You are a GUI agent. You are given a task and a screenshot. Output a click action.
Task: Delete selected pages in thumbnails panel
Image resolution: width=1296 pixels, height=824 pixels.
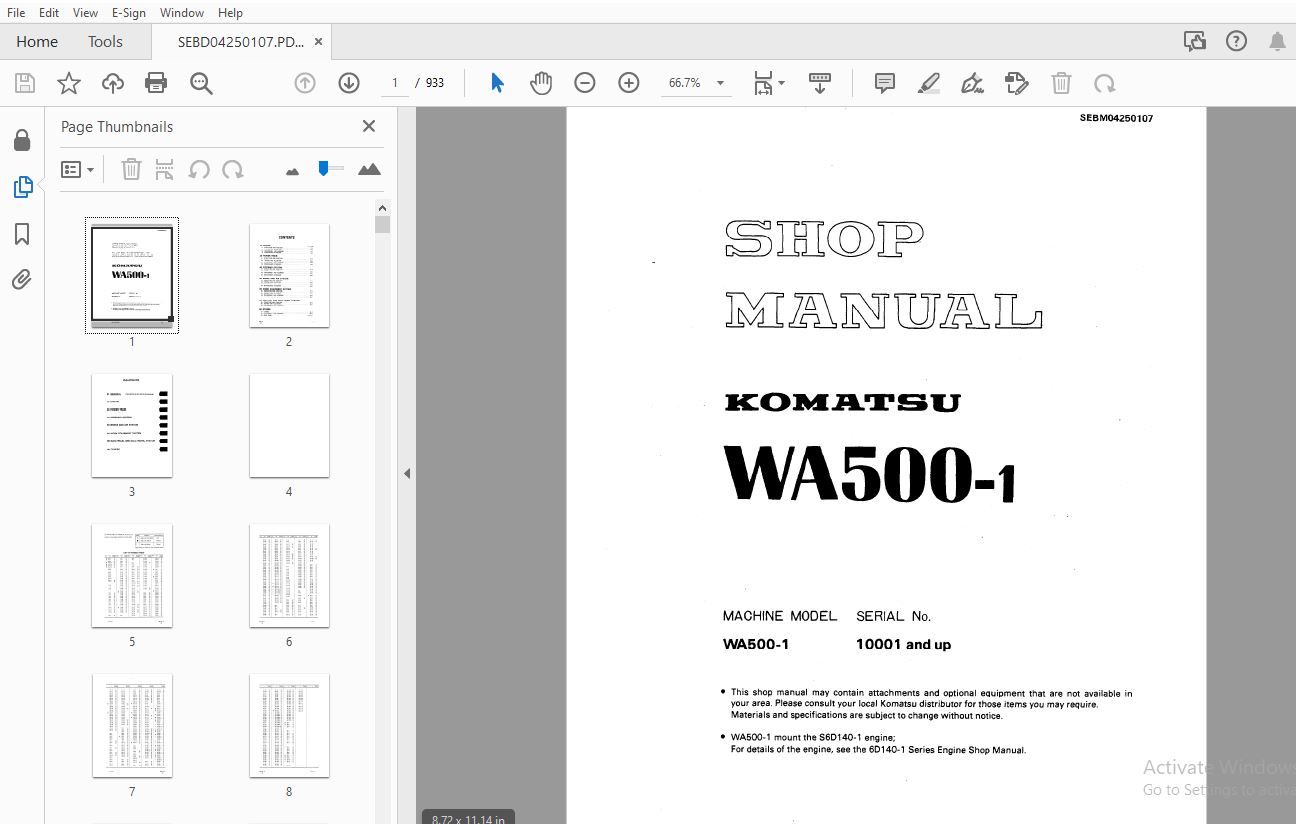[131, 170]
